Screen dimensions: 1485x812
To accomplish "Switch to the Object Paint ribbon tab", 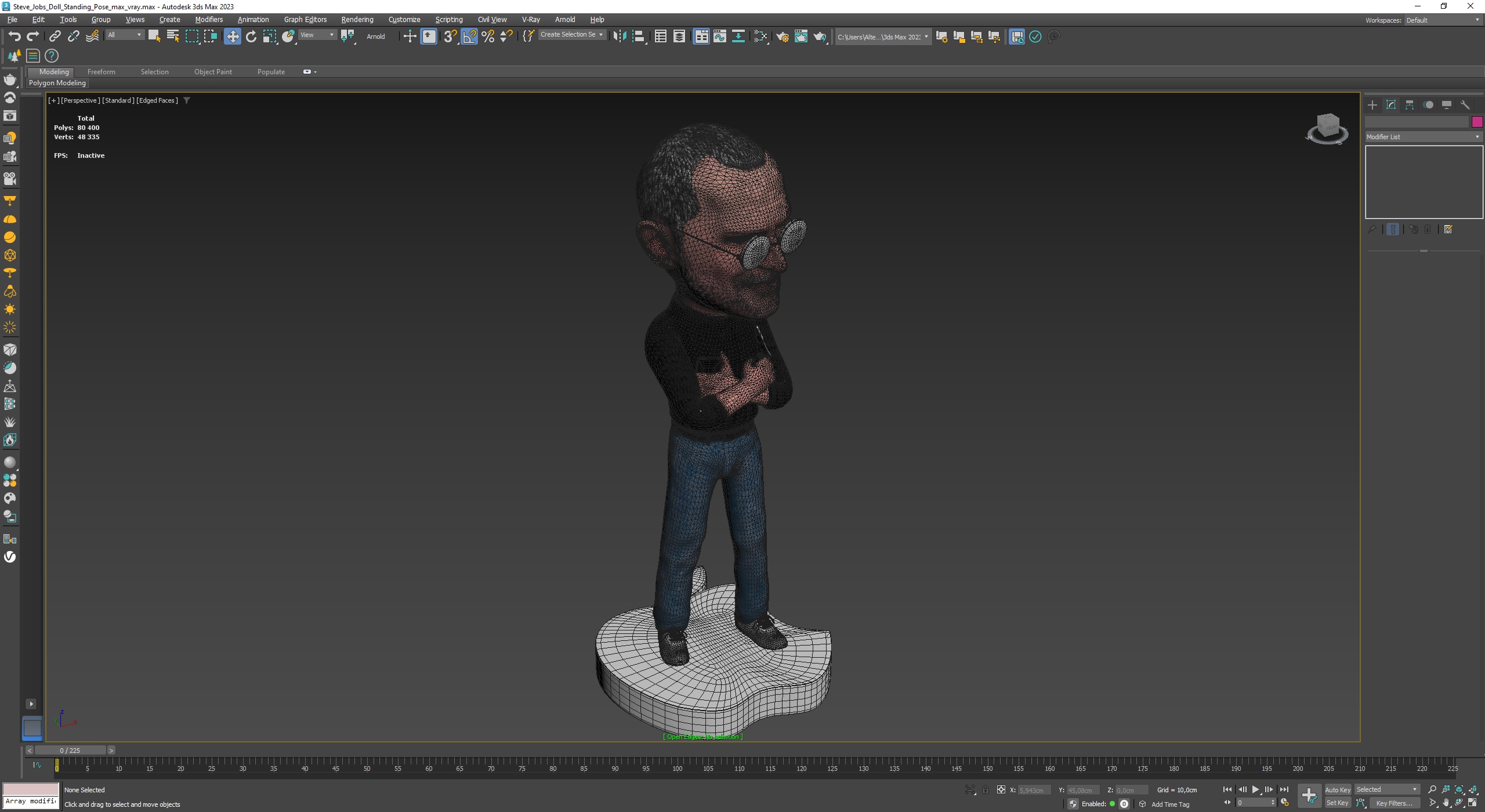I will point(213,72).
